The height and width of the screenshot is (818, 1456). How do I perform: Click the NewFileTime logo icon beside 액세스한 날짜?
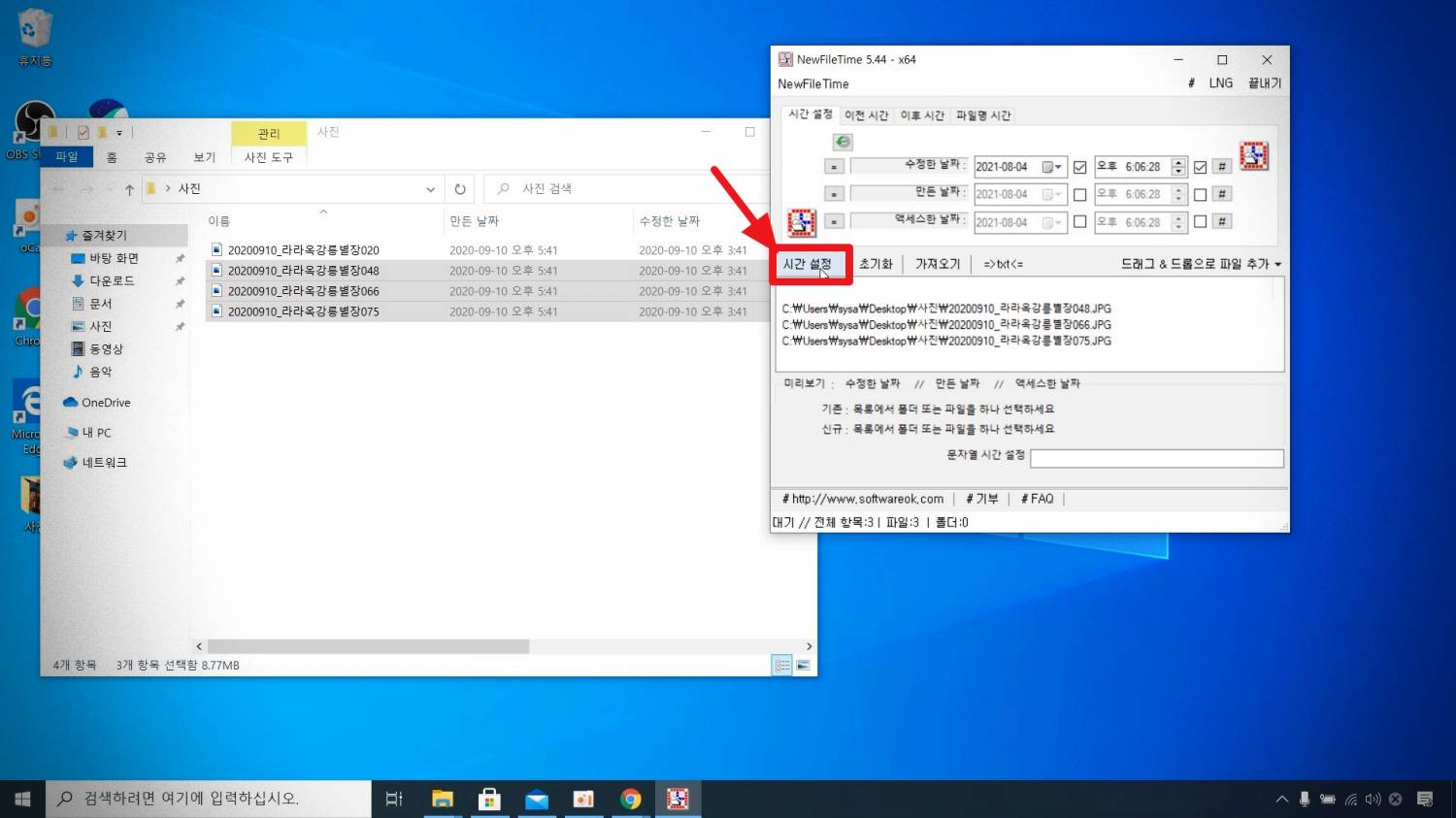click(802, 222)
